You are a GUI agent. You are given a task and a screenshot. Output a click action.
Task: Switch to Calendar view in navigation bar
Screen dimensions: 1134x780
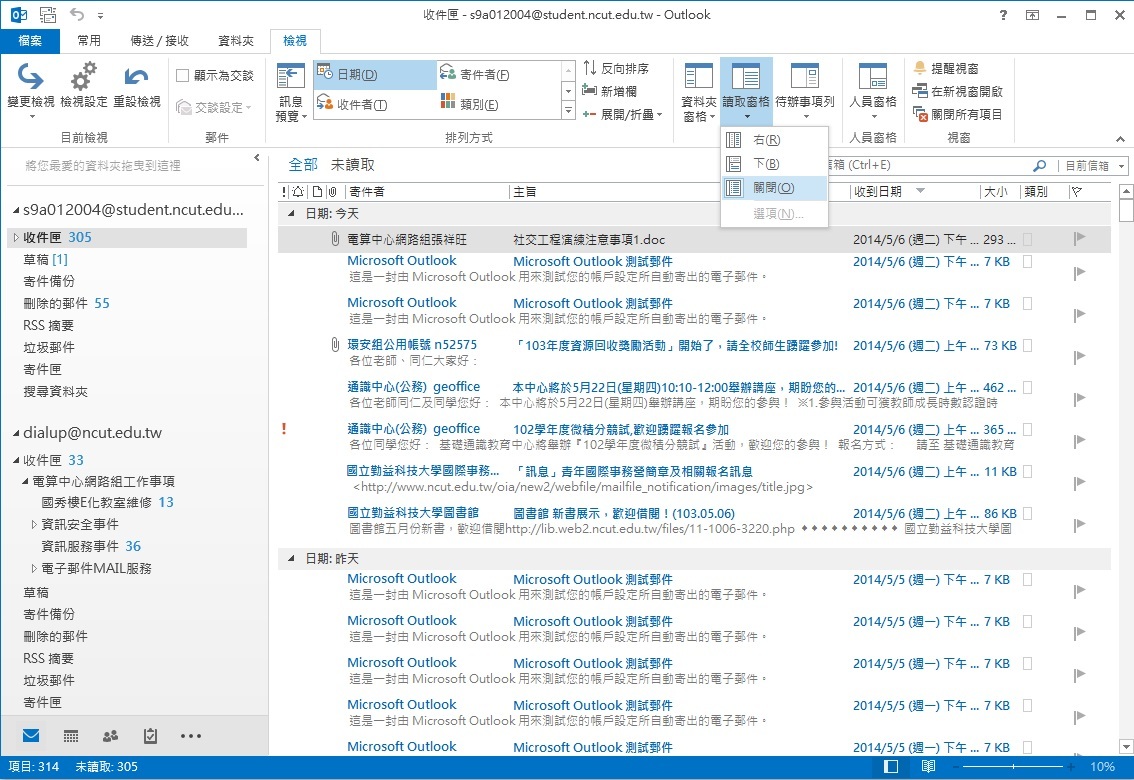[x=71, y=736]
